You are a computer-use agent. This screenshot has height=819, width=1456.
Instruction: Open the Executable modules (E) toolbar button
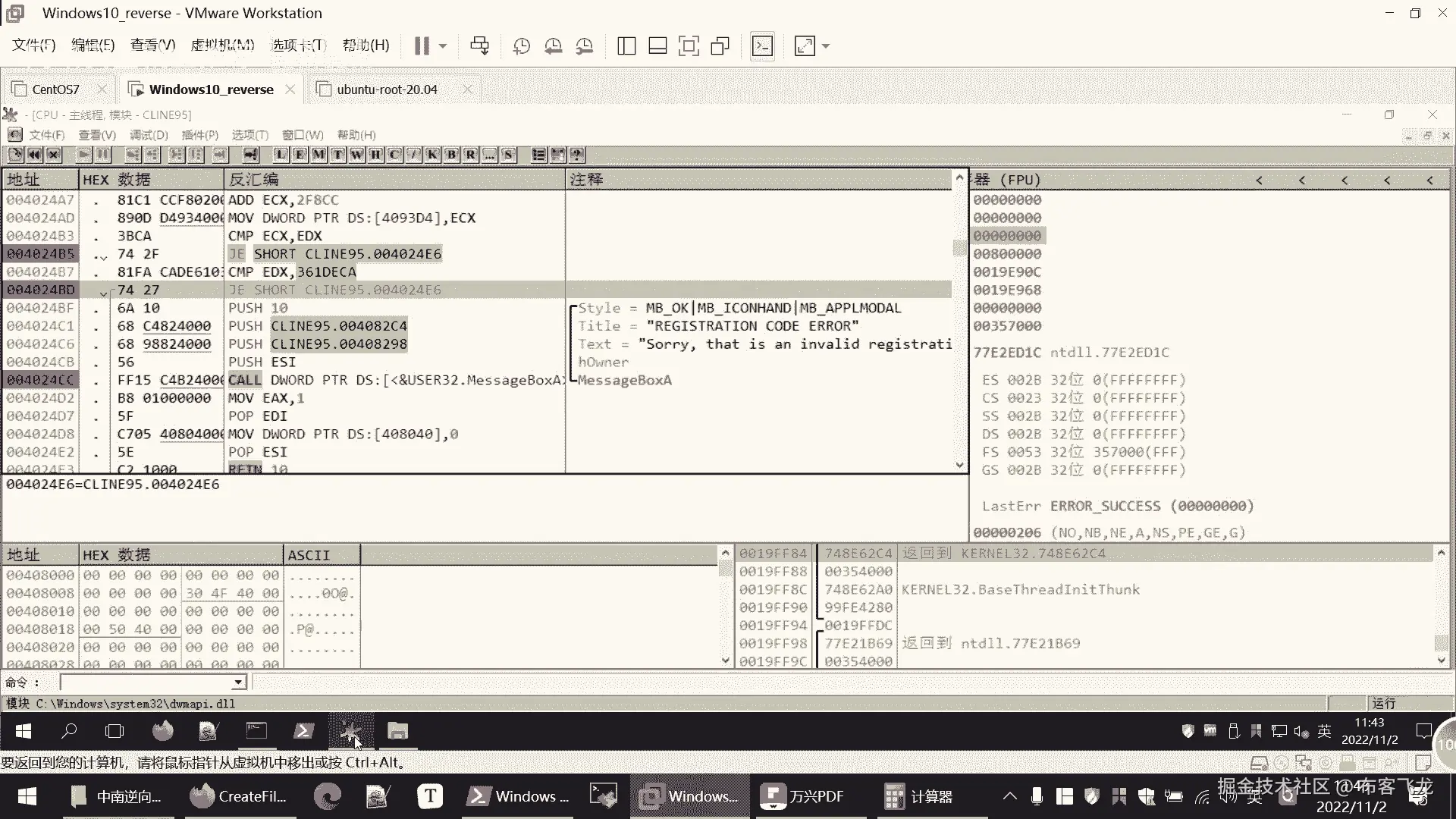(x=300, y=155)
